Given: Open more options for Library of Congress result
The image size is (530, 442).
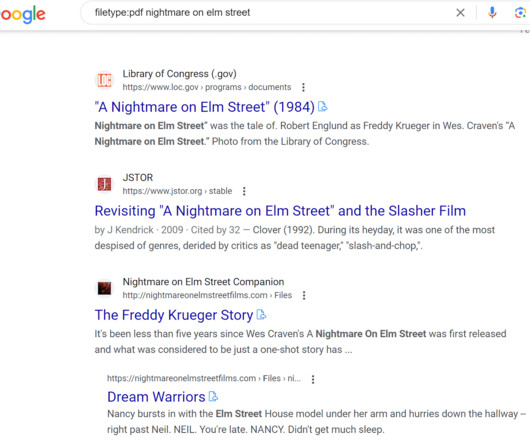Looking at the screenshot, I should tap(303, 87).
